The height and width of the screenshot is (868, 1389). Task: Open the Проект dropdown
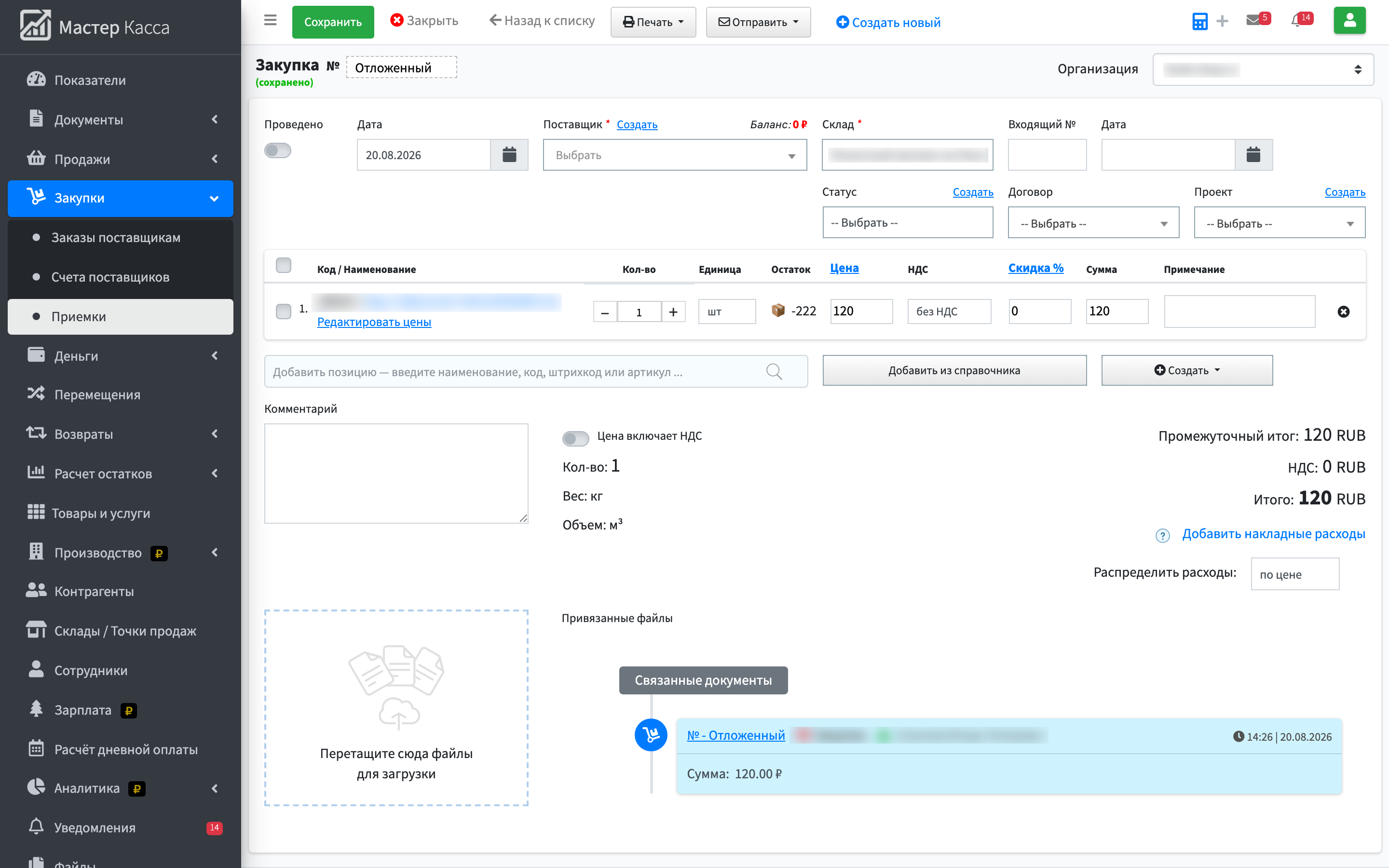pyautogui.click(x=1280, y=223)
